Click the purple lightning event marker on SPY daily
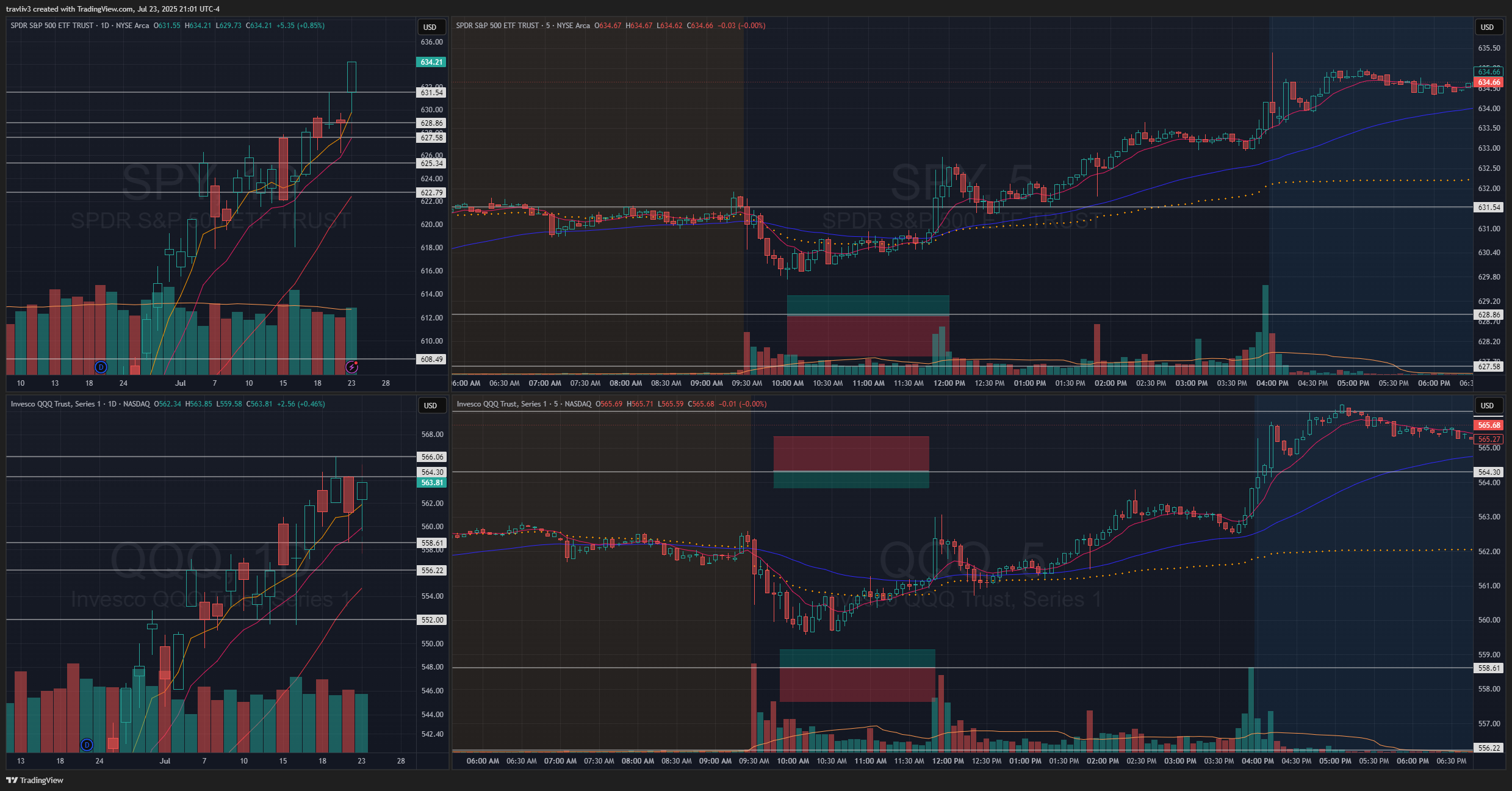The height and width of the screenshot is (791, 1512). 351,367
